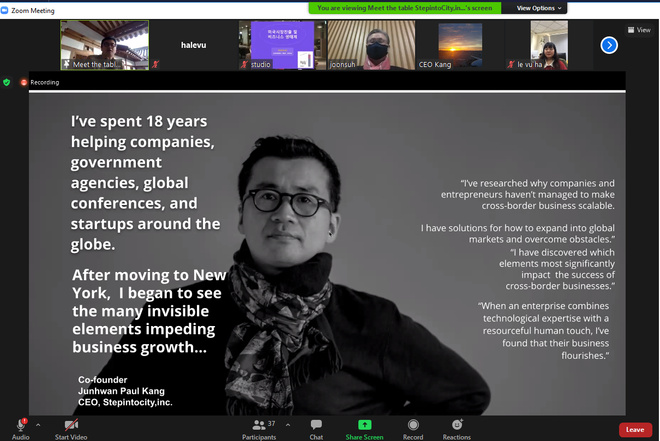Viewport: 660px width, 441px height.
Task: Click the Zoom Meeting title bar icon
Action: [x=7, y=9]
